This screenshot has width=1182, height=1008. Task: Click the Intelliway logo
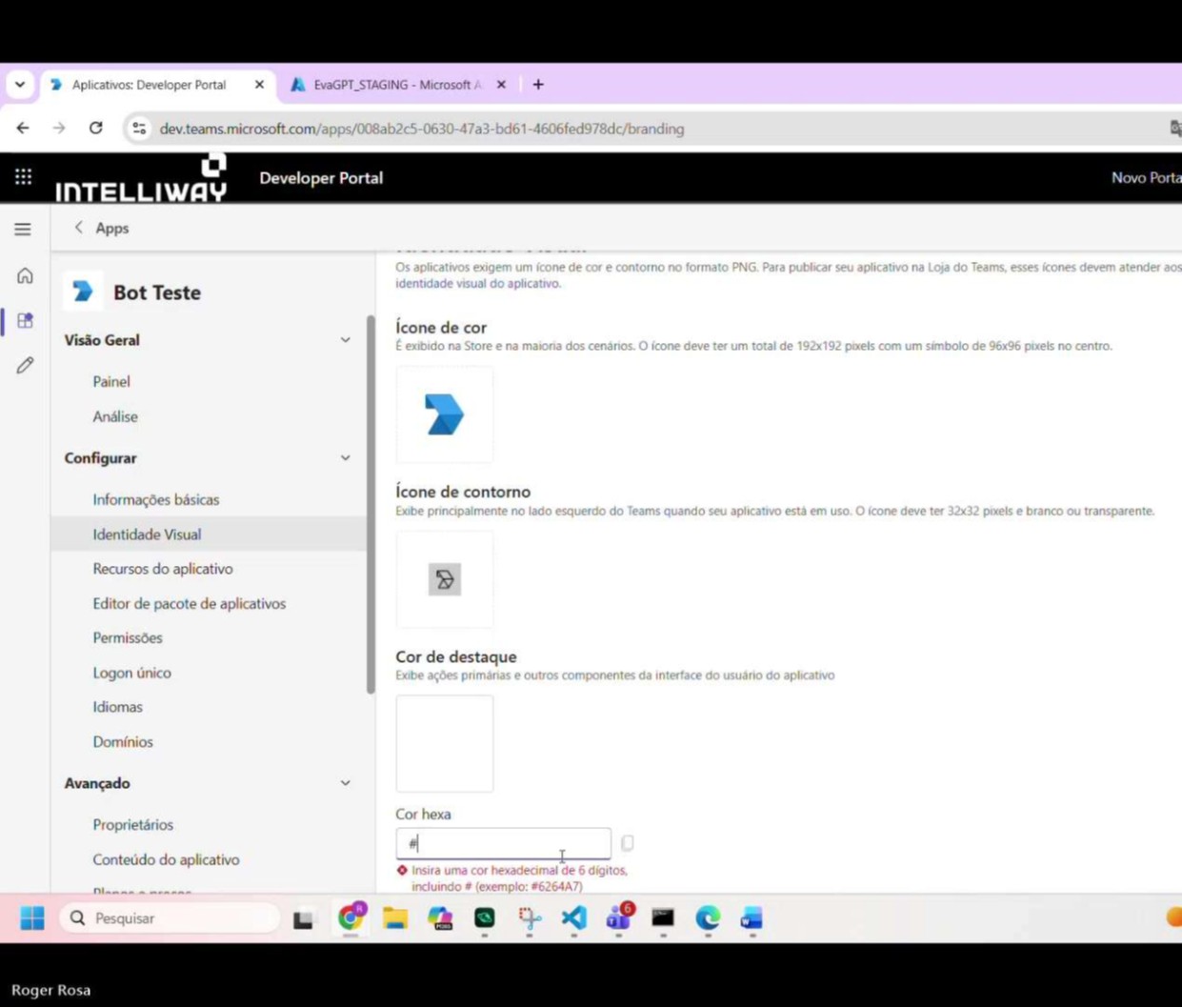coord(141,178)
